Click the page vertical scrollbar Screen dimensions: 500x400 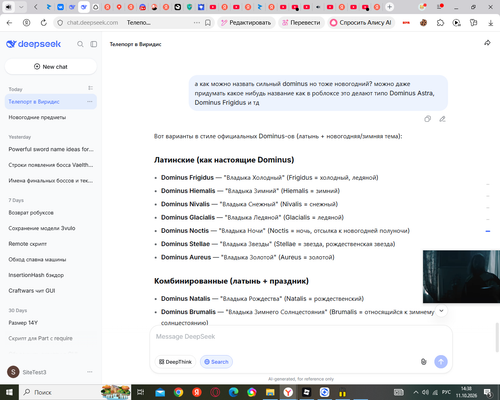point(497,337)
